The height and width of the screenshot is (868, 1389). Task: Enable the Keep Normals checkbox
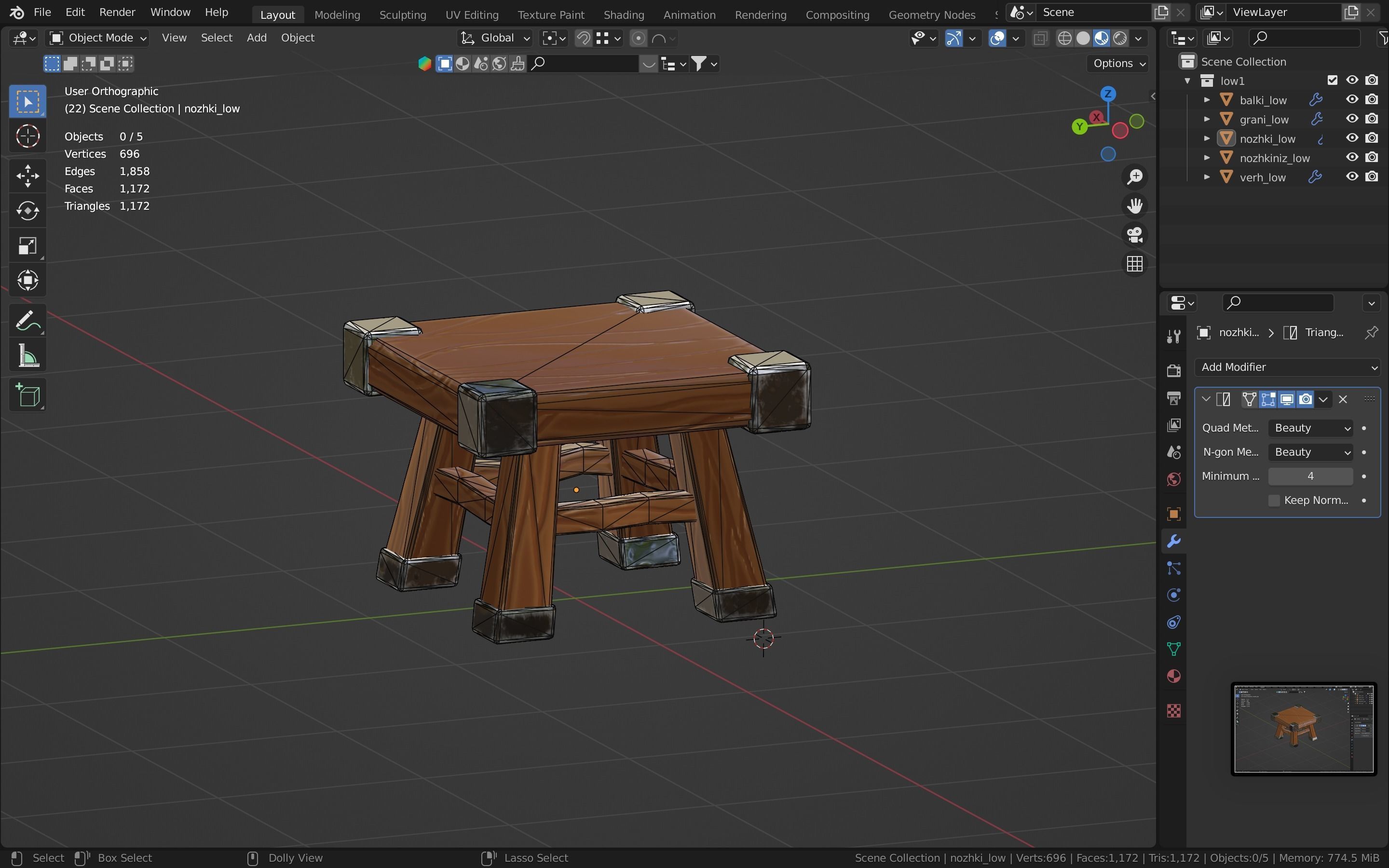1274,501
